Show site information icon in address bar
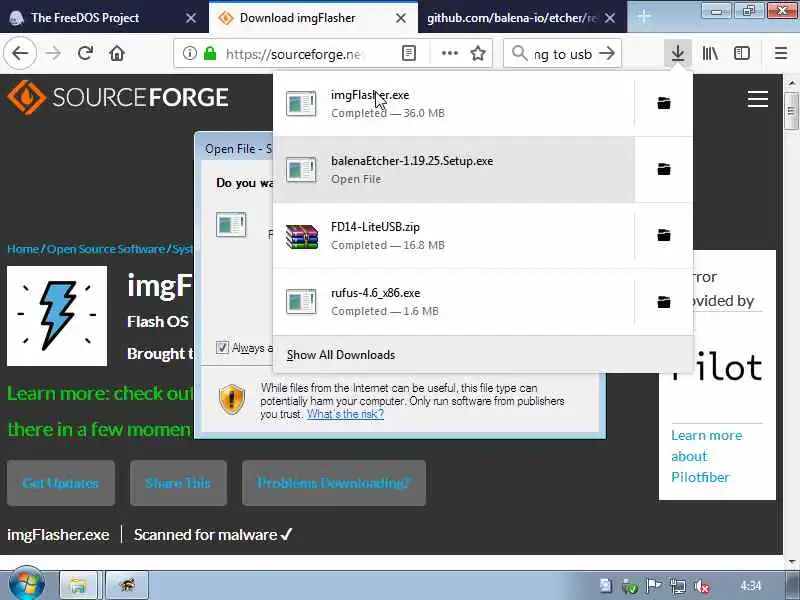This screenshot has width=800, height=600. [x=190, y=53]
